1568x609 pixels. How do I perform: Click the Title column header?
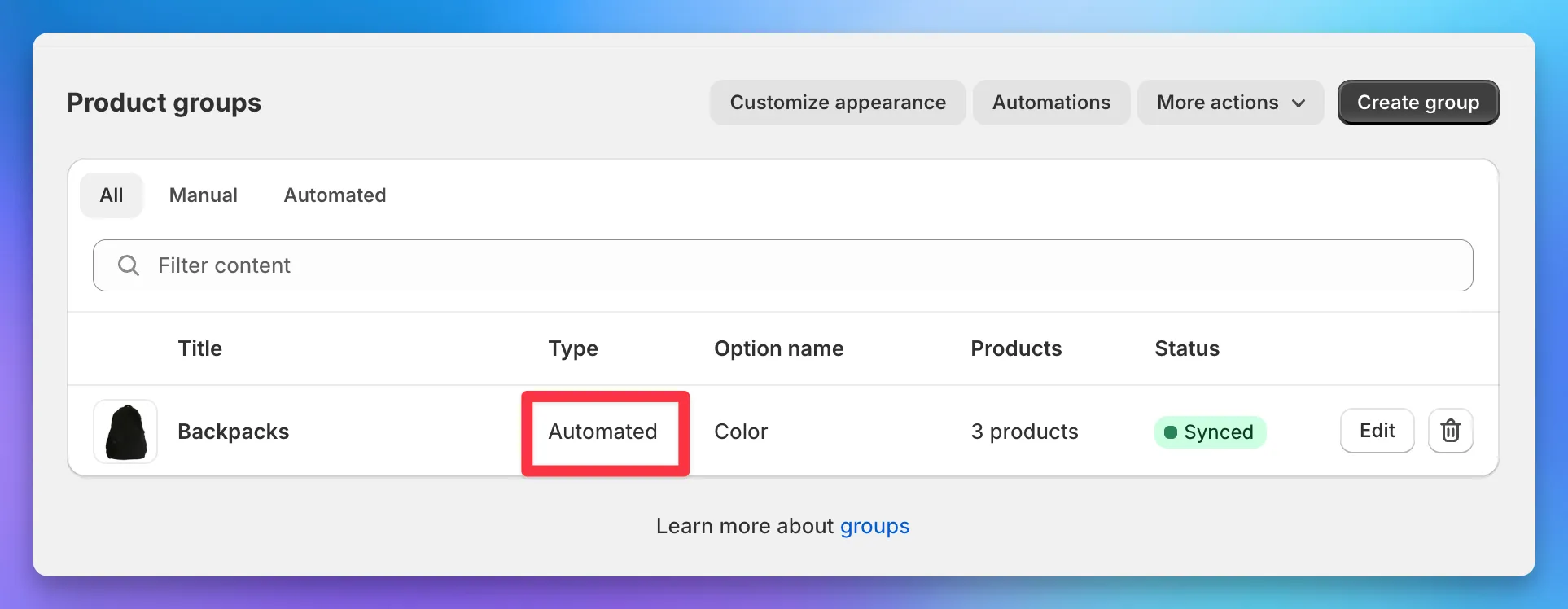[x=200, y=348]
